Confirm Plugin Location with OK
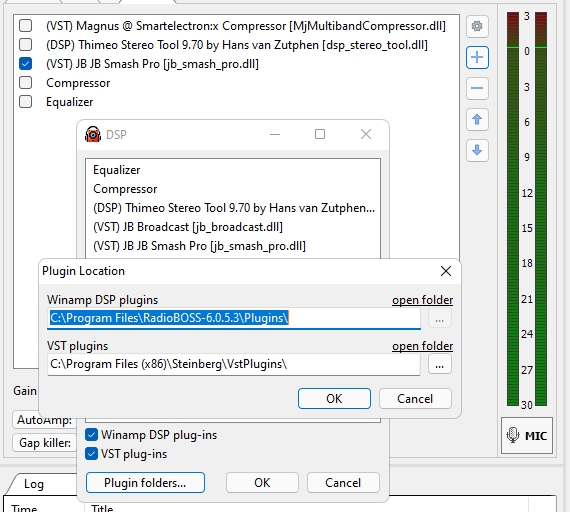This screenshot has height=512, width=570. (x=334, y=399)
